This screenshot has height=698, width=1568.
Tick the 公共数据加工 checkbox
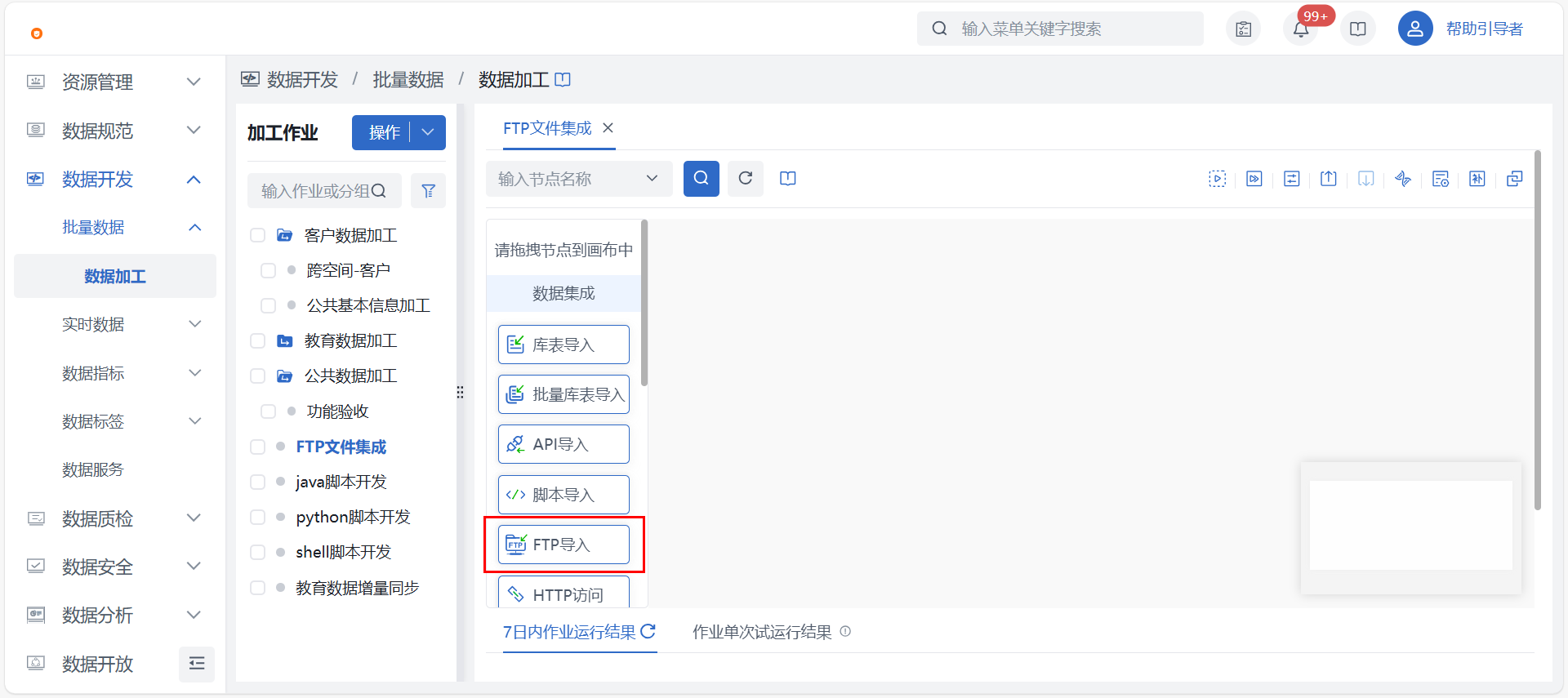click(x=258, y=376)
